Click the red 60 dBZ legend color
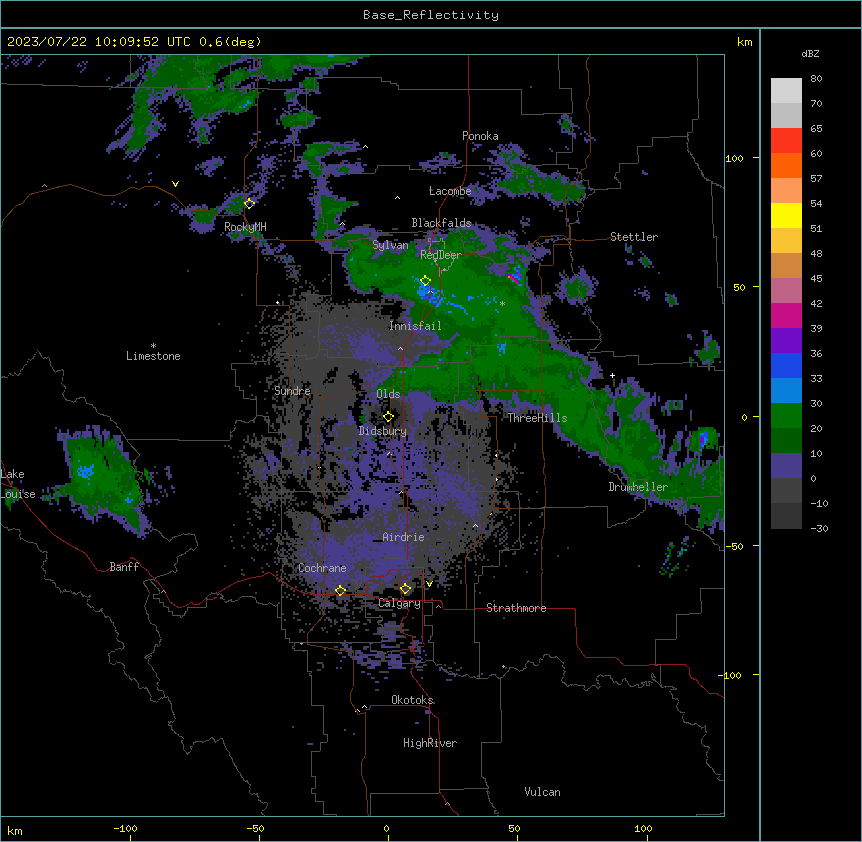The image size is (862, 842). pos(786,141)
